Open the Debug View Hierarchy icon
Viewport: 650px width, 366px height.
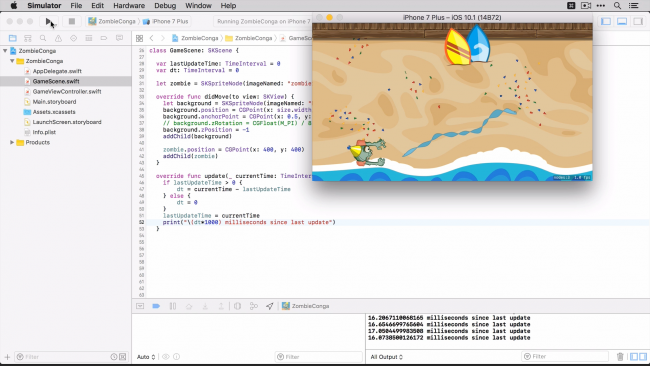point(238,306)
